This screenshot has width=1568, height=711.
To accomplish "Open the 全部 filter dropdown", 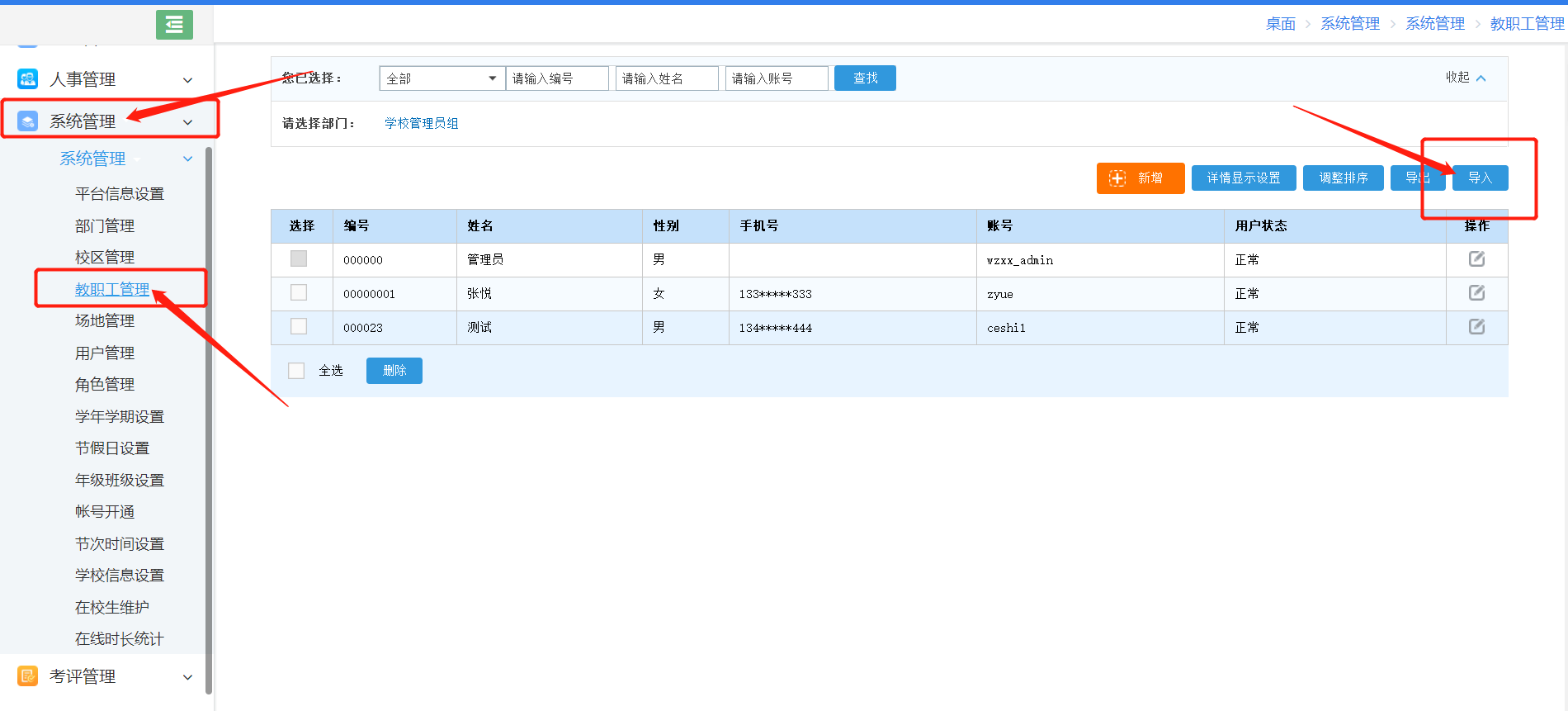I will click(x=442, y=78).
